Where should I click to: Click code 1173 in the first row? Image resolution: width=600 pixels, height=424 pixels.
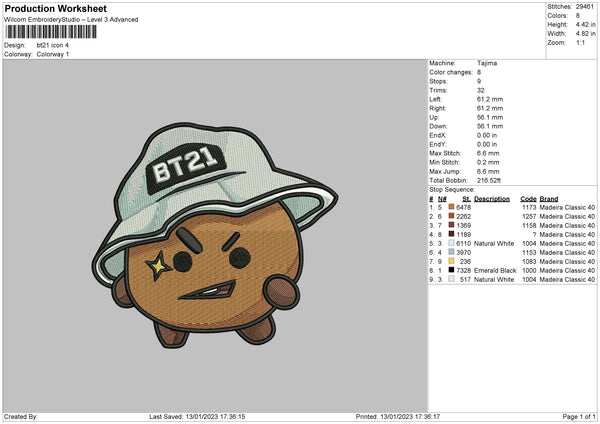529,207
